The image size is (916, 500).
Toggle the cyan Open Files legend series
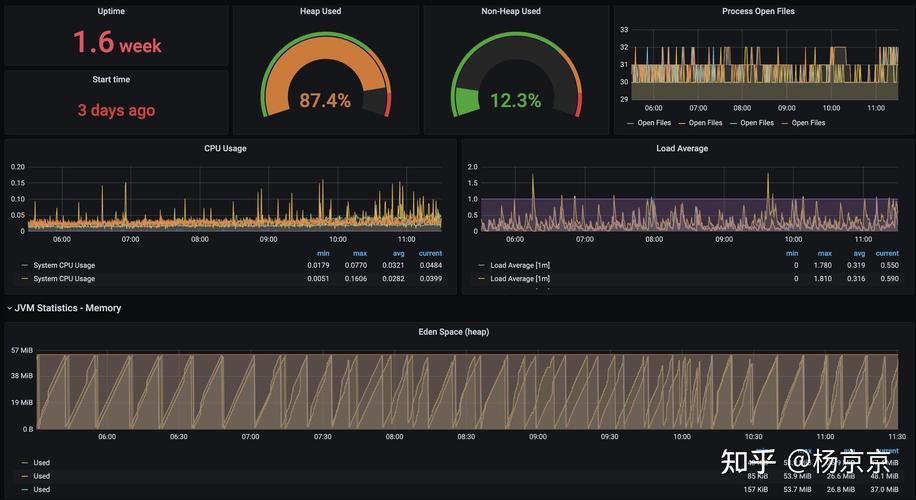tap(757, 123)
